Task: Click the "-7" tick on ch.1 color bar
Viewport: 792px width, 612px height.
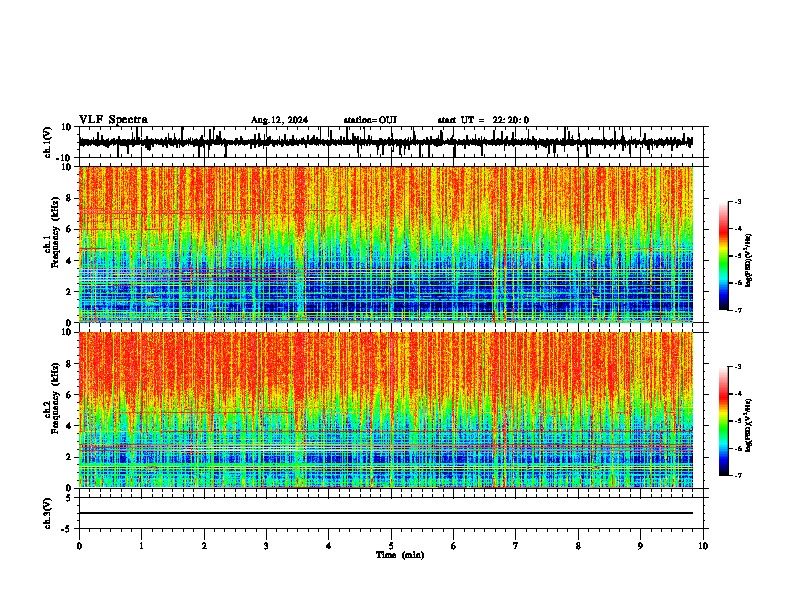Action: click(737, 310)
